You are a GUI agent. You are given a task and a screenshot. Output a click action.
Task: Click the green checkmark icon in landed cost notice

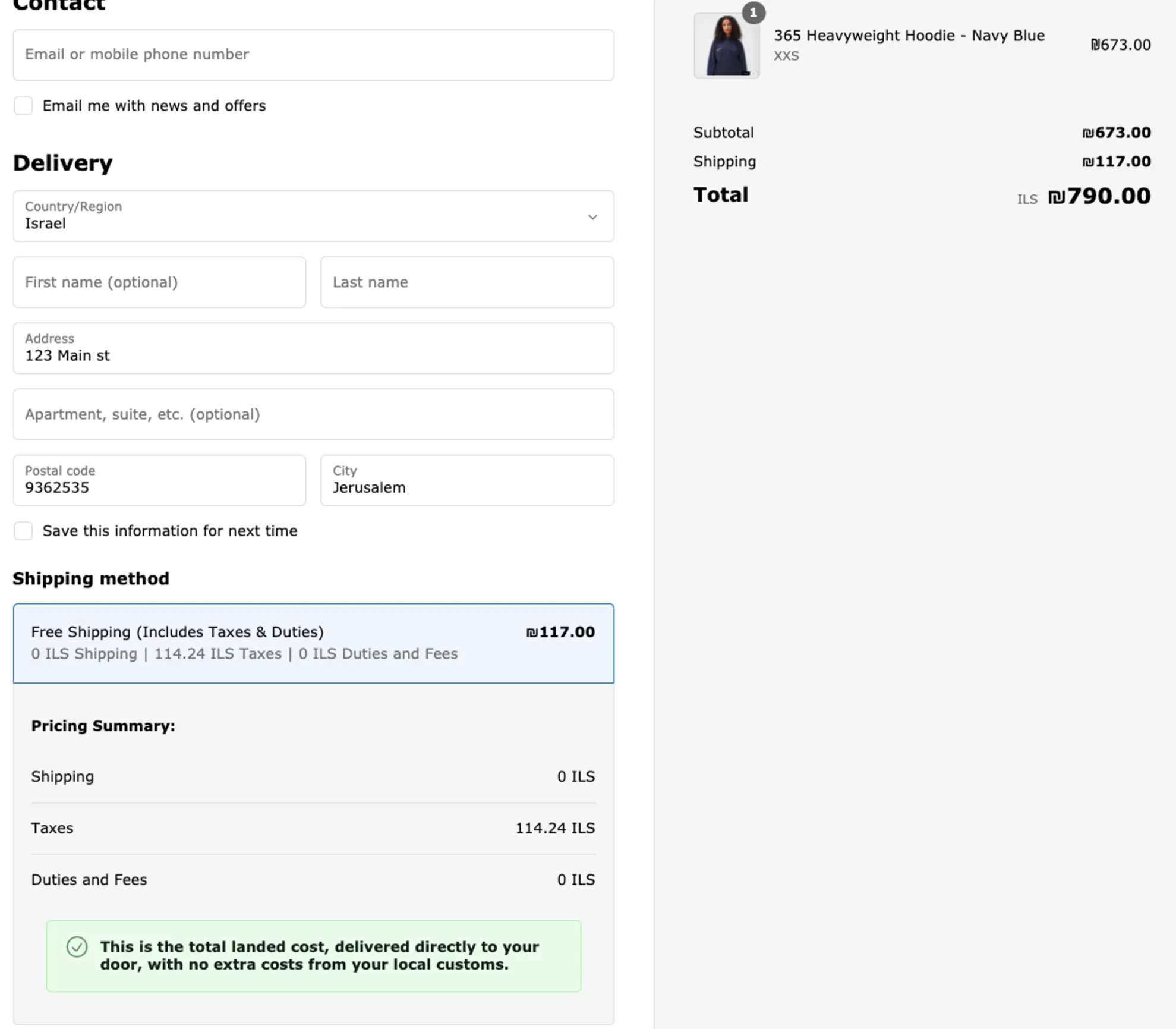pos(77,946)
